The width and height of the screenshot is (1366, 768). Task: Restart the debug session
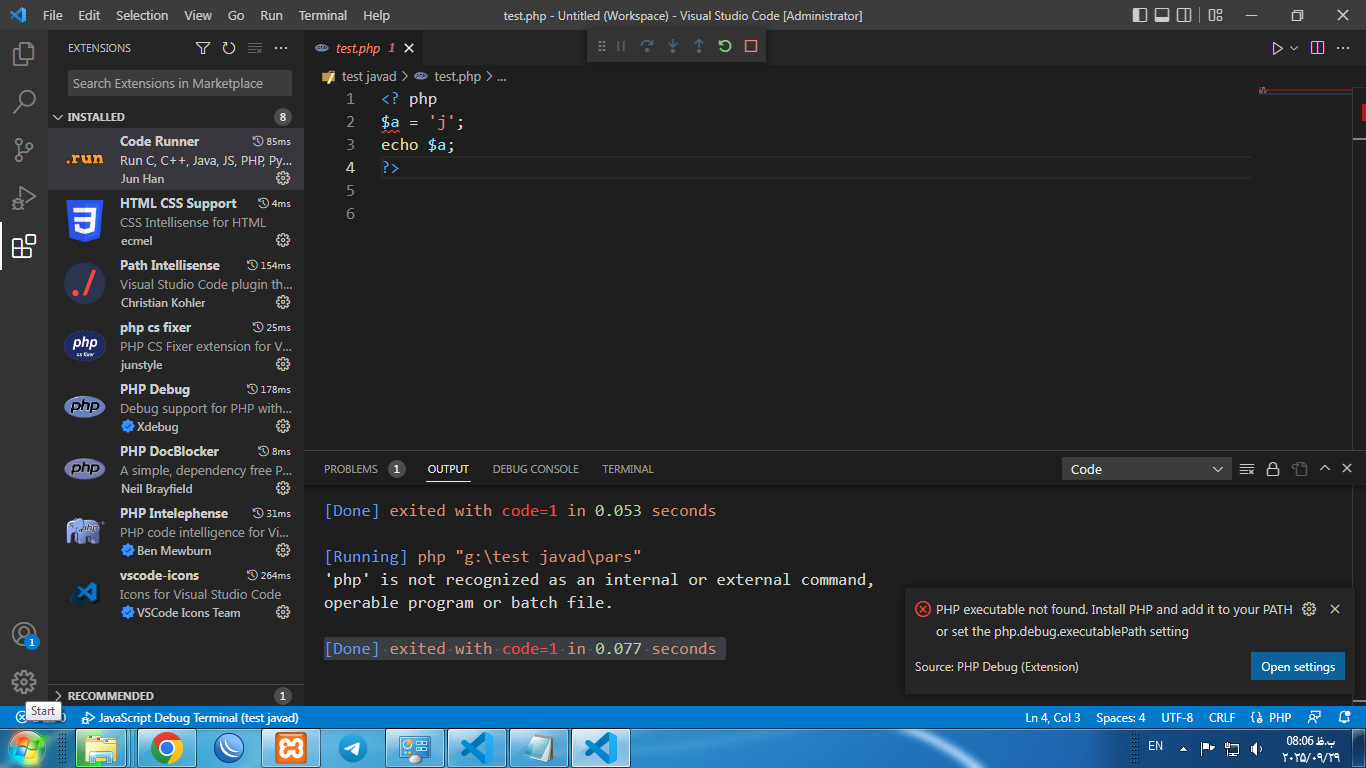pyautogui.click(x=725, y=46)
